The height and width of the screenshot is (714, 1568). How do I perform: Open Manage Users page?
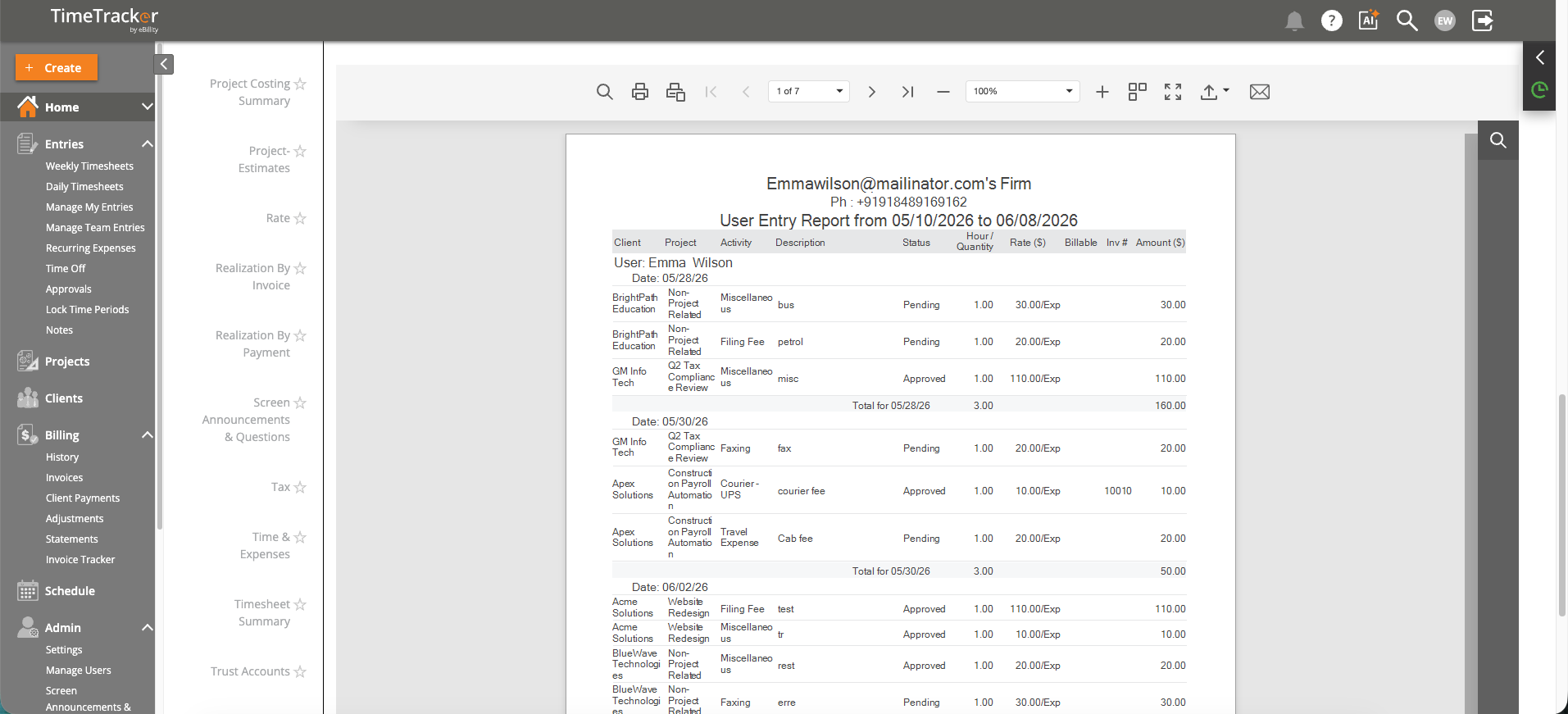79,671
